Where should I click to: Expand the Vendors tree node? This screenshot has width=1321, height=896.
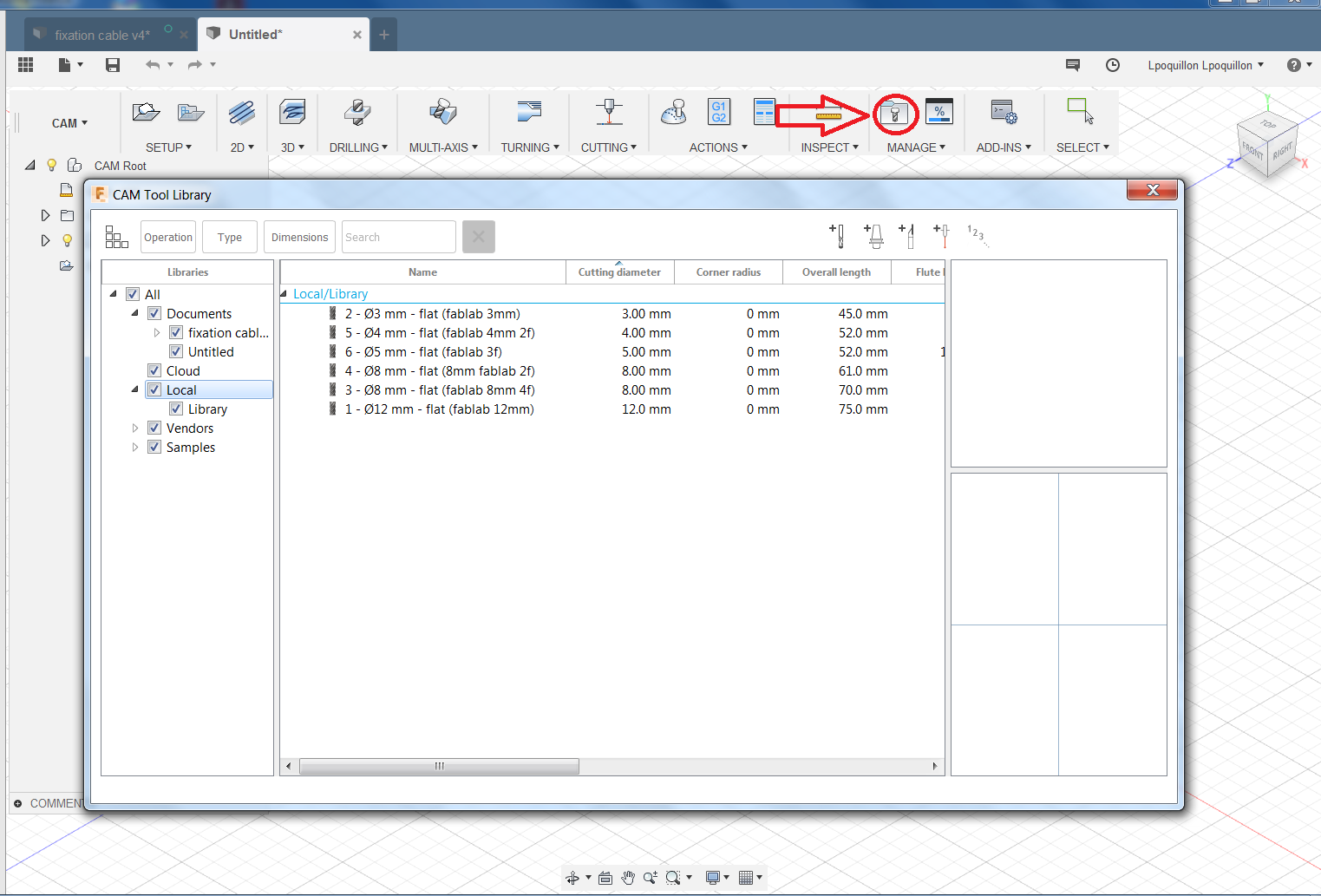click(x=135, y=428)
